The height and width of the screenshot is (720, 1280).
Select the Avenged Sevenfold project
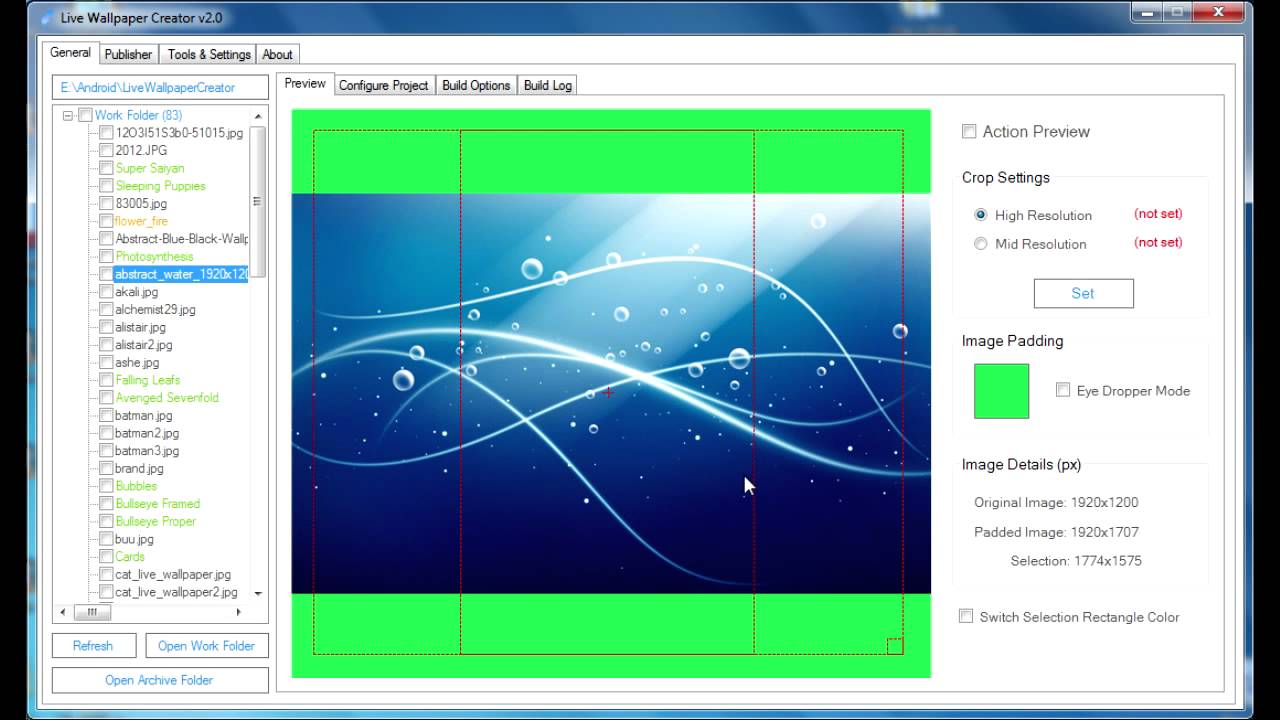click(167, 398)
